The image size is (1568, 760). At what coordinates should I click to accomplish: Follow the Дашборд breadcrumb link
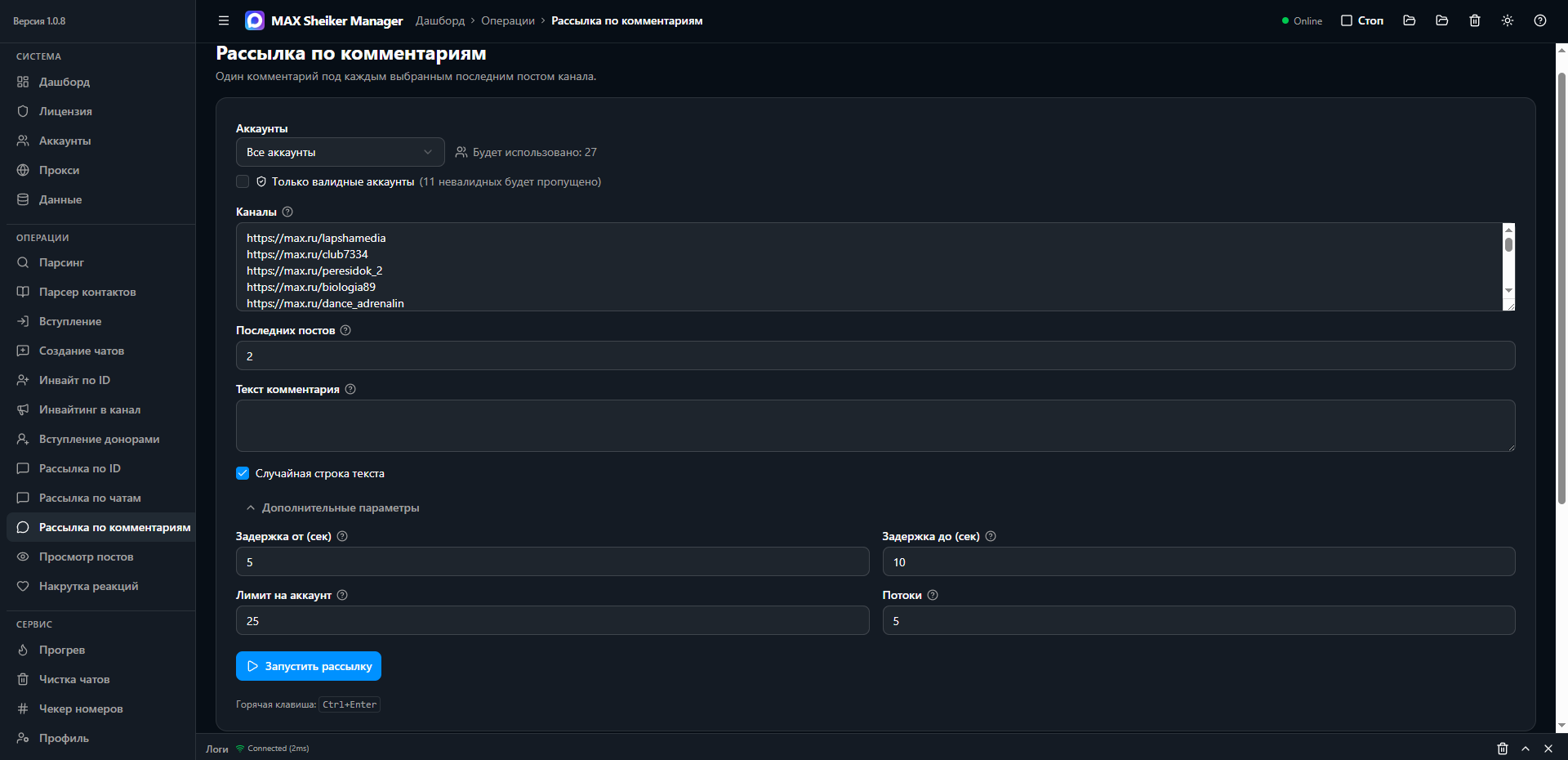coord(440,20)
